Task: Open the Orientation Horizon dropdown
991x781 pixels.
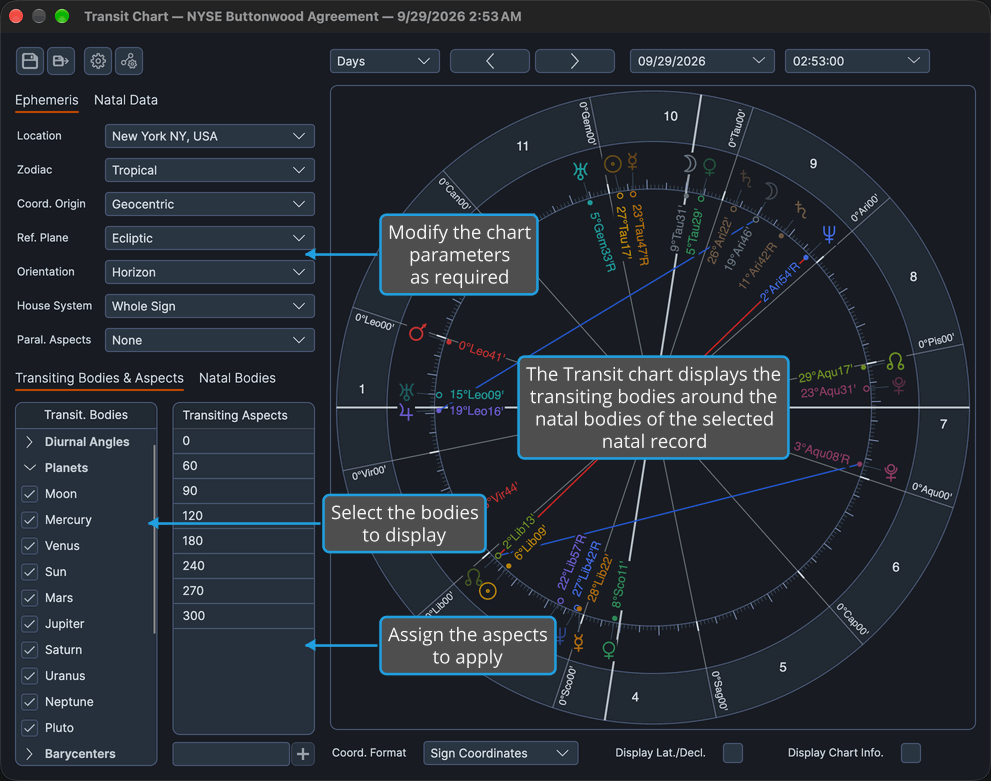Action: [210, 272]
